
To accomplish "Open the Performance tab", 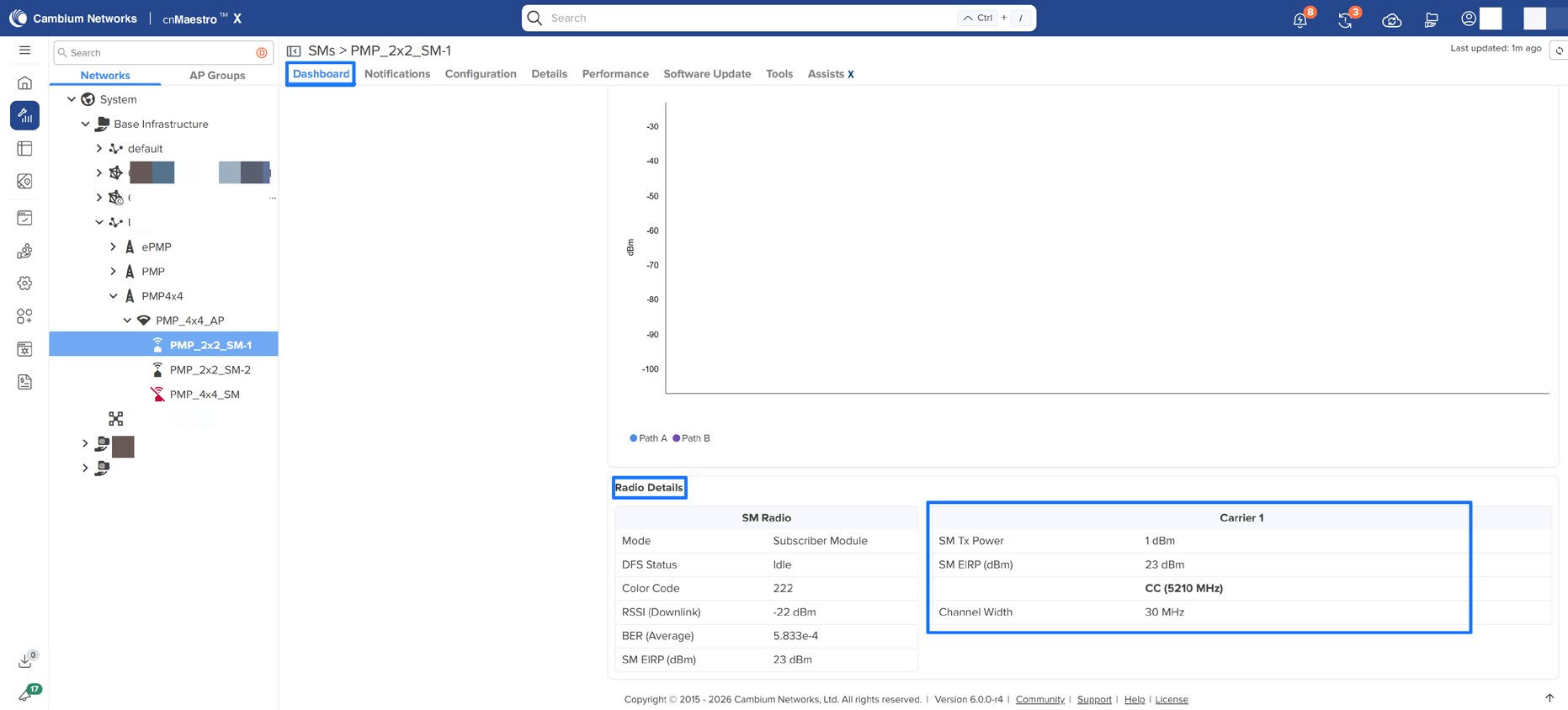I will (615, 74).
